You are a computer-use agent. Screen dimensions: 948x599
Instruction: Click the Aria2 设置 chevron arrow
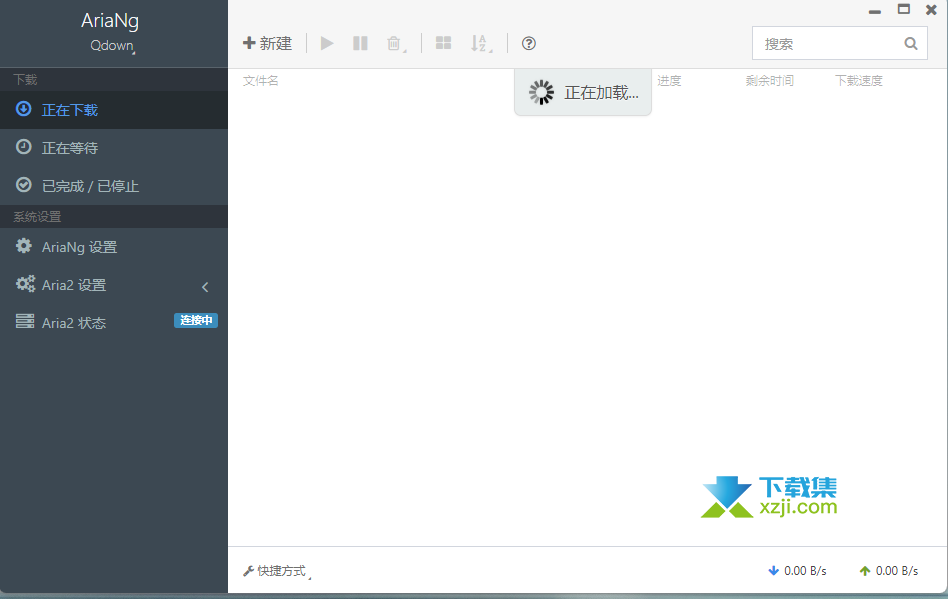coord(205,287)
